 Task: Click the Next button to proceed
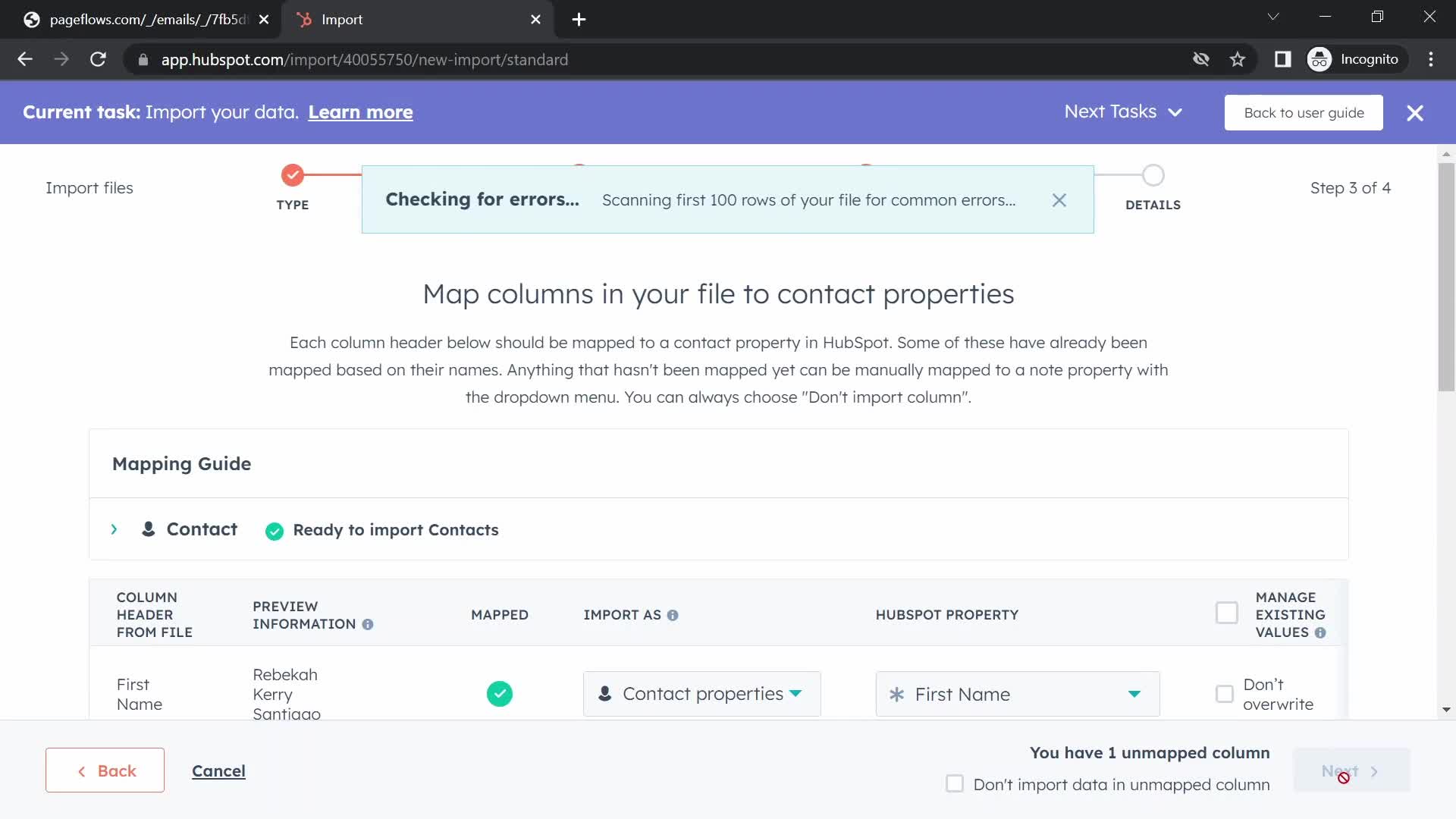1350,770
